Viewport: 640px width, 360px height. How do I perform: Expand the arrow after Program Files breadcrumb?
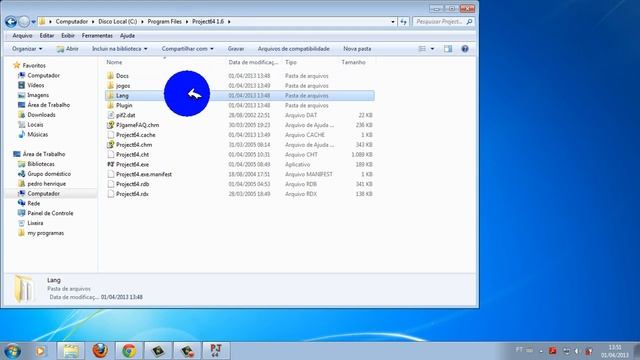click(x=187, y=22)
